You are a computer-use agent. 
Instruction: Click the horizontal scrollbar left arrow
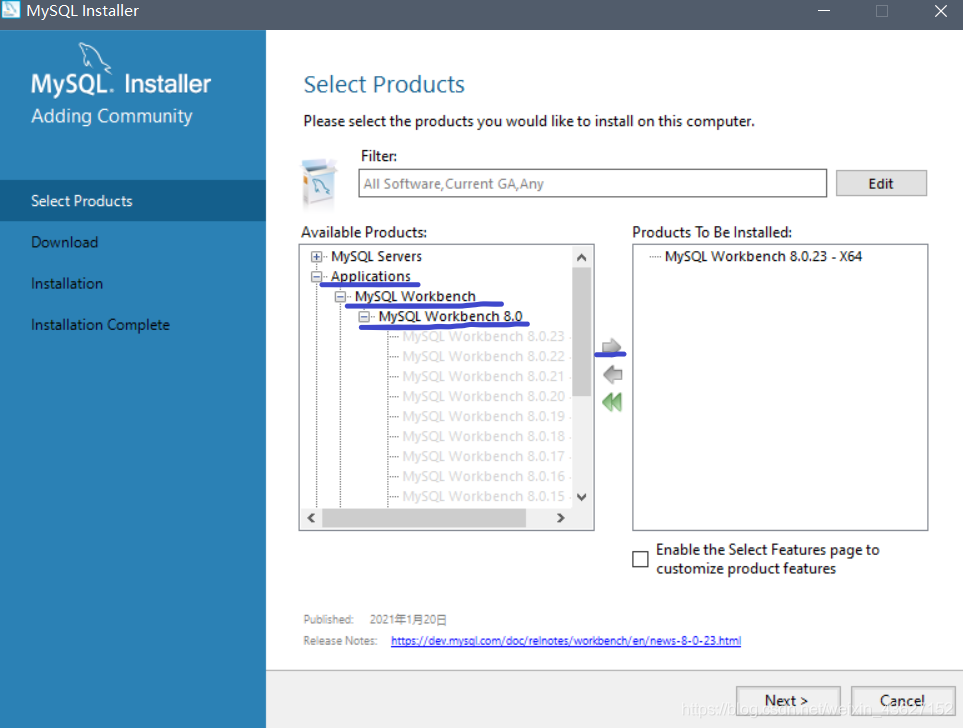tap(311, 518)
